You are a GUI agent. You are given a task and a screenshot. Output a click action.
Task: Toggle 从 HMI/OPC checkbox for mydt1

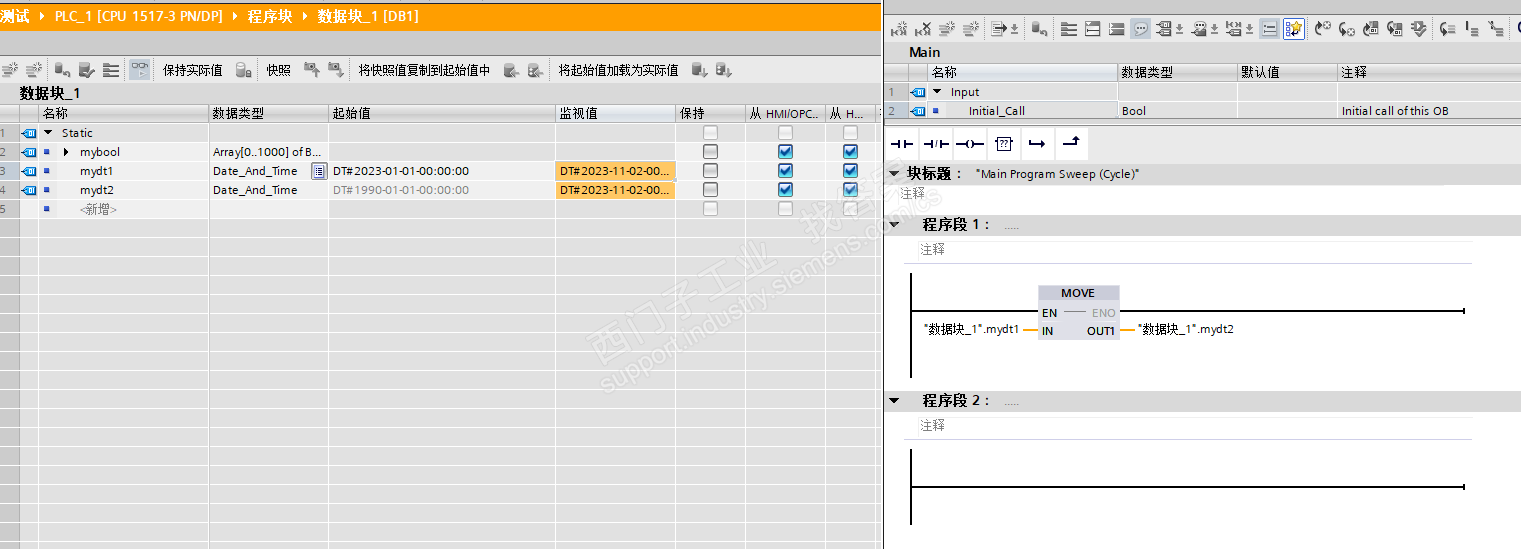[x=785, y=171]
